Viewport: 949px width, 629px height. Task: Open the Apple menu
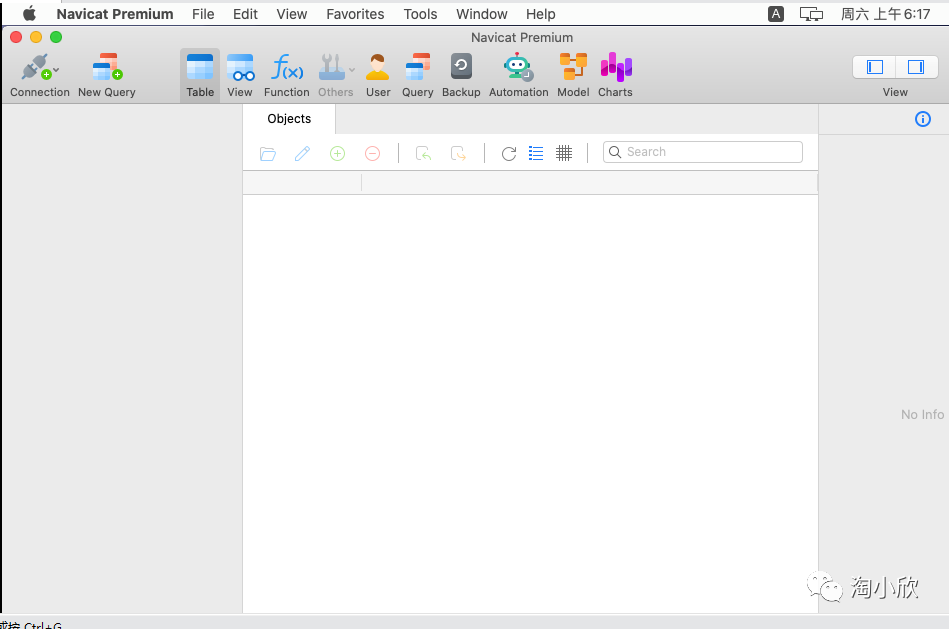29,13
